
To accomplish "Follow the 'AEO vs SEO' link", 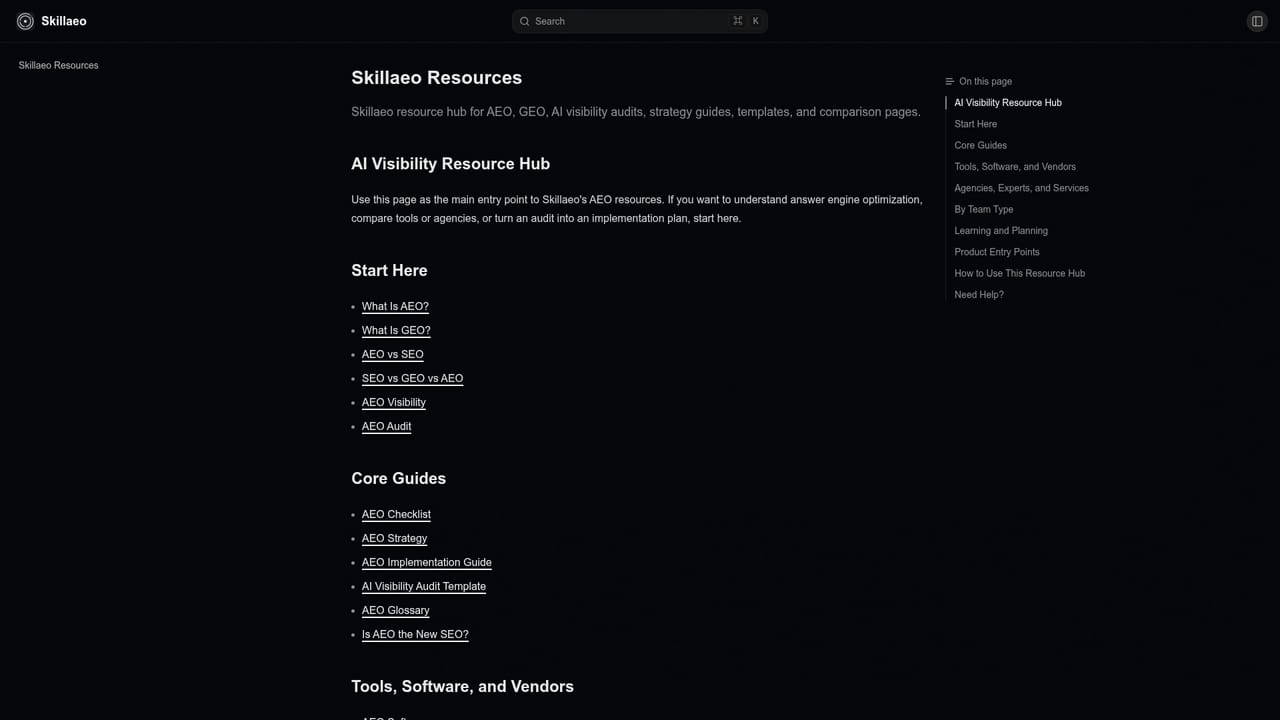I will tap(393, 355).
